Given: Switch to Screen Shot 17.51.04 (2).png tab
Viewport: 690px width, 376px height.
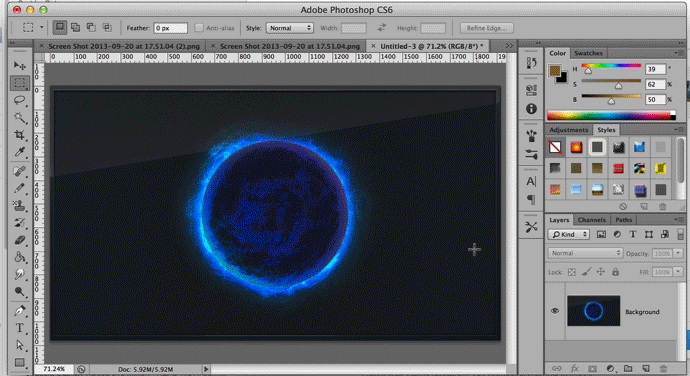Looking at the screenshot, I should click(x=124, y=46).
